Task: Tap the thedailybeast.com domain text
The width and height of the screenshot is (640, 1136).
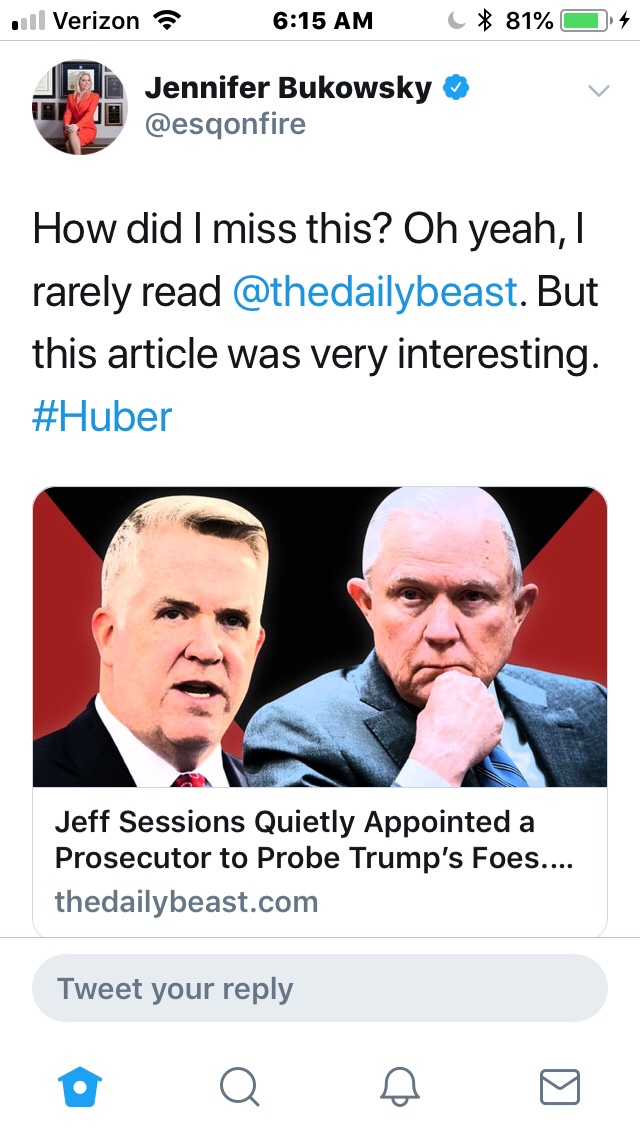Action: (186, 902)
